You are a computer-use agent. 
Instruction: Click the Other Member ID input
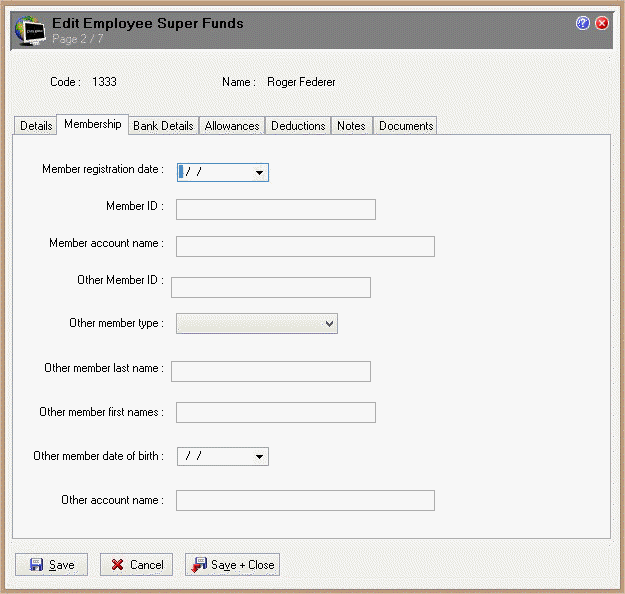[271, 287]
